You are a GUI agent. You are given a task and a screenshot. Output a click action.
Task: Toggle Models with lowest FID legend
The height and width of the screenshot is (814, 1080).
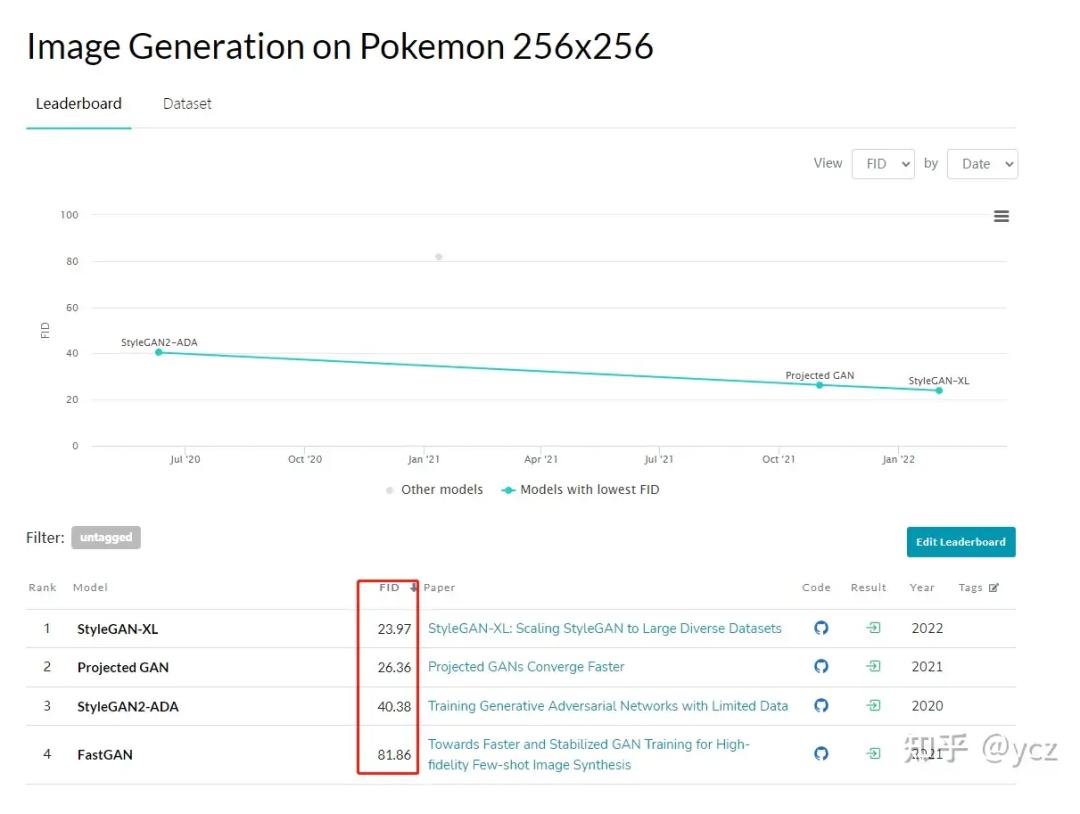[x=581, y=490]
